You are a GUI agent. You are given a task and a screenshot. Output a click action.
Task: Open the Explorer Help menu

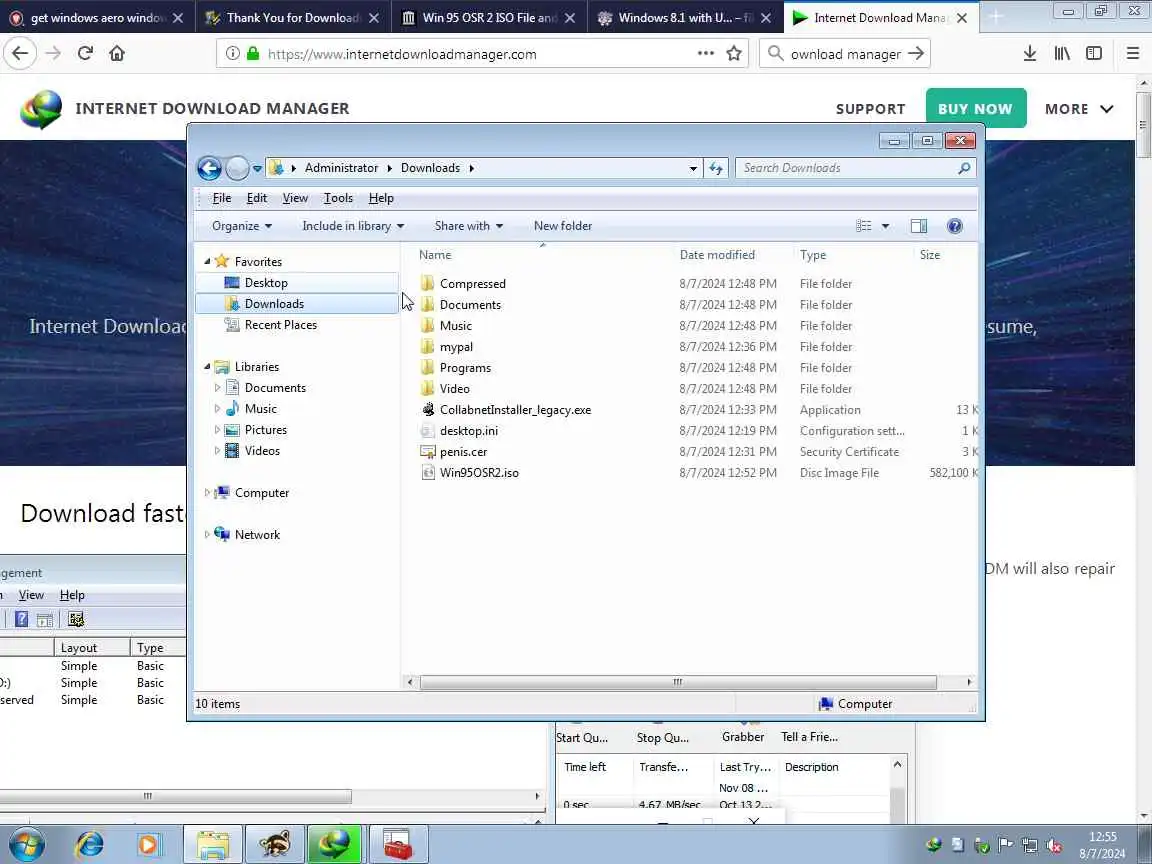point(381,198)
